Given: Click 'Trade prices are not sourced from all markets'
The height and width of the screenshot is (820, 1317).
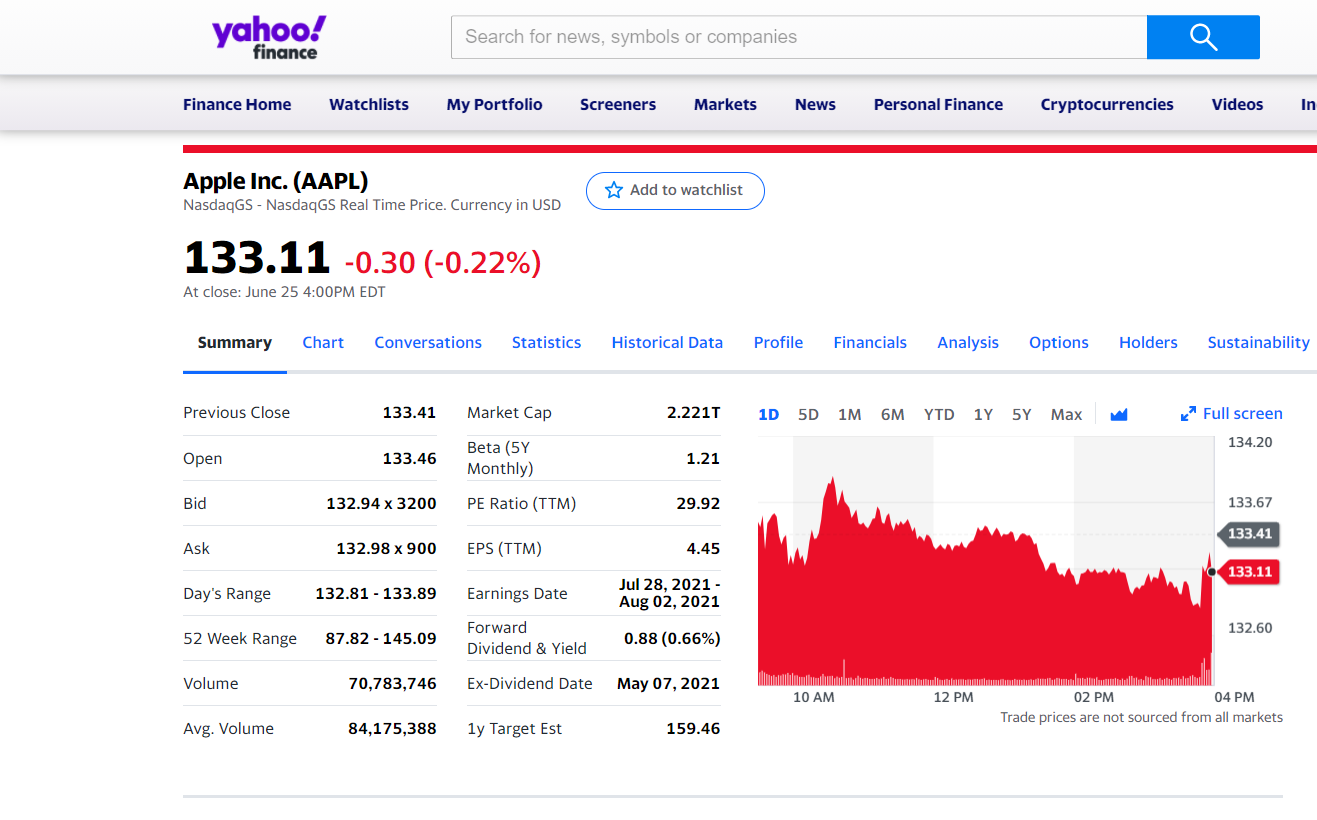Looking at the screenshot, I should 1141,717.
